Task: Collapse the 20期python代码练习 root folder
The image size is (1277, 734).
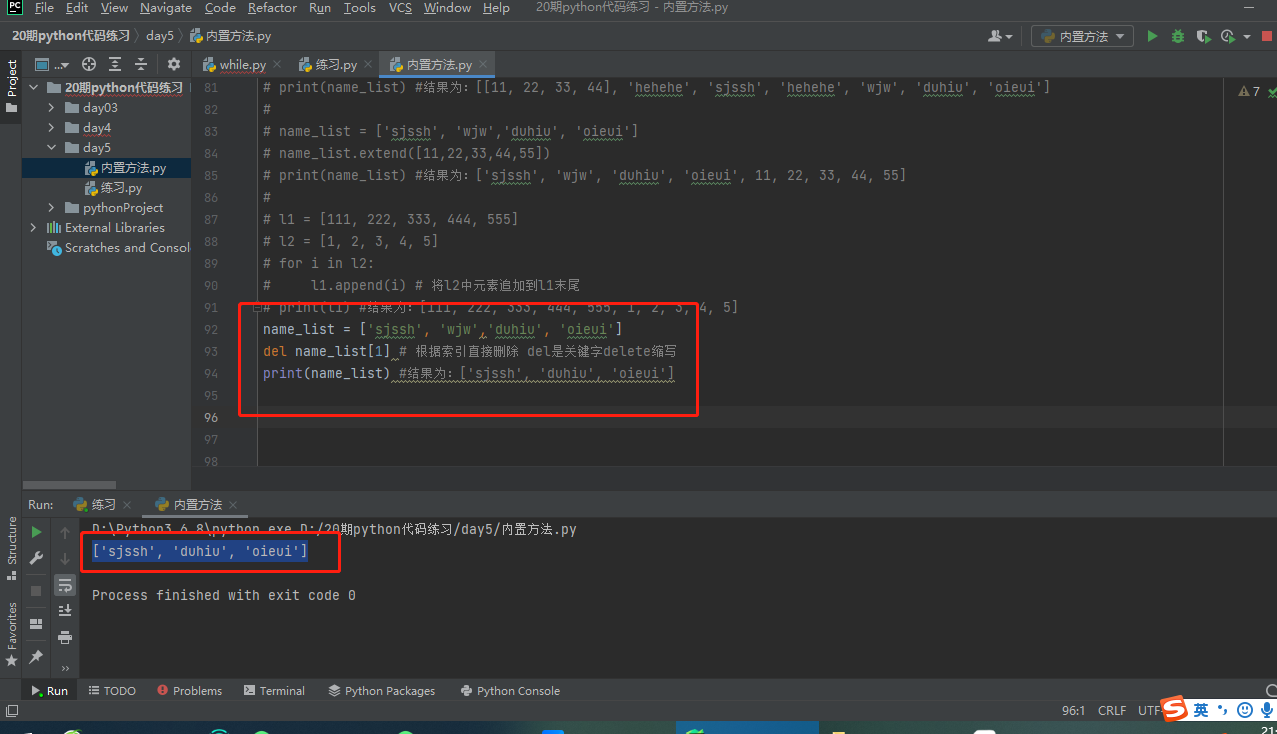Action: coord(34,88)
